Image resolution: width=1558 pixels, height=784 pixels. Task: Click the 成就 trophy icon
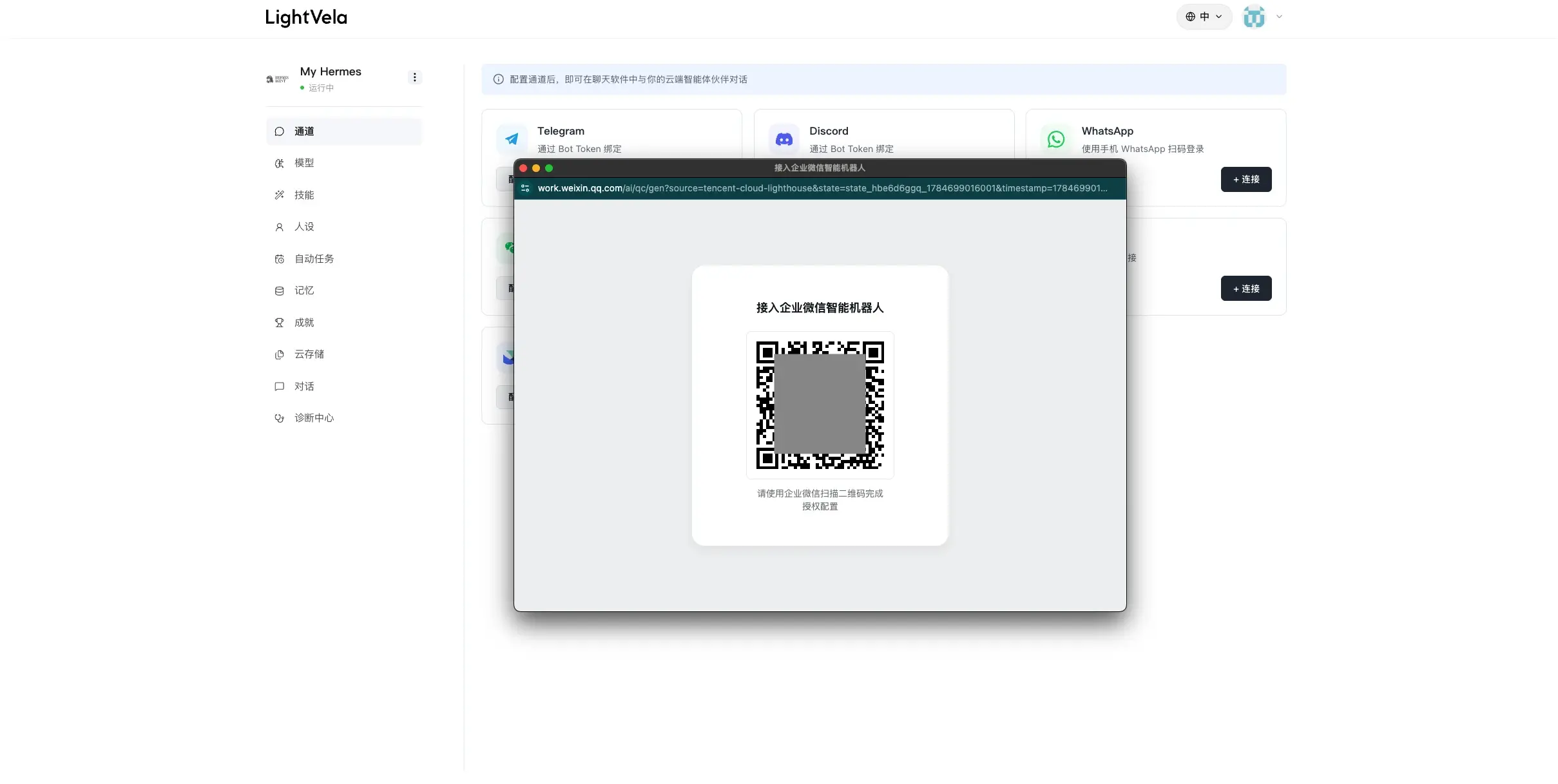click(x=279, y=323)
